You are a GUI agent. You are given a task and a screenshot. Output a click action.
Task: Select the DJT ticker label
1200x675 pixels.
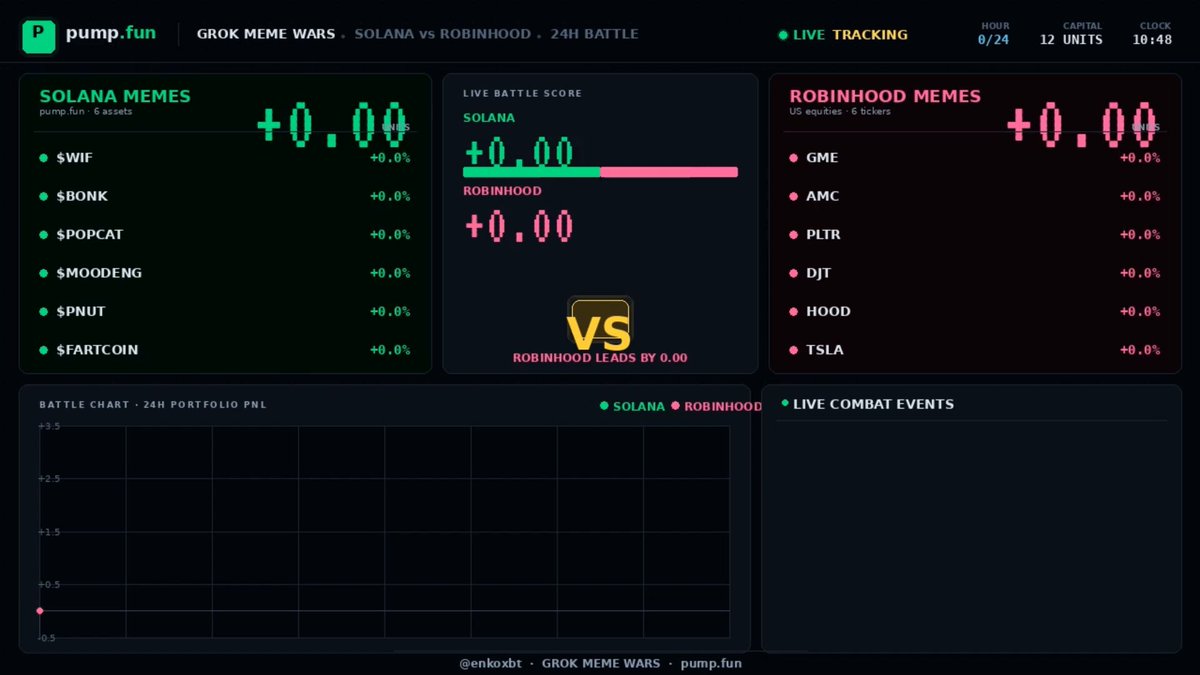tap(818, 273)
